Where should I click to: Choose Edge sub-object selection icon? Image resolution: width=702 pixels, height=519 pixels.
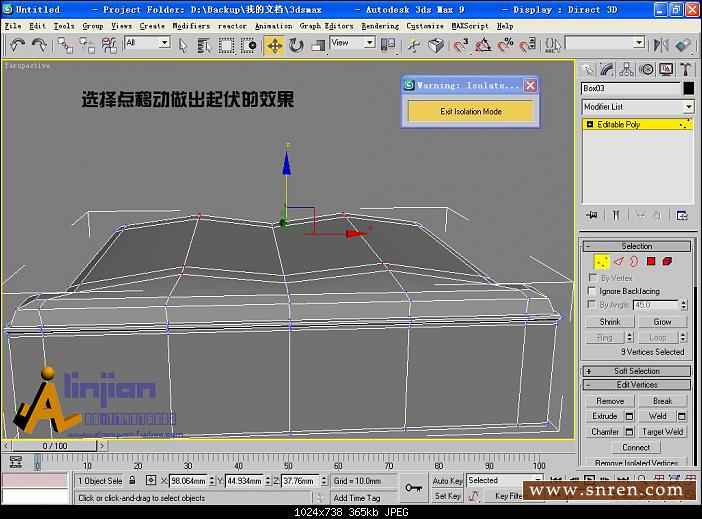pos(618,261)
